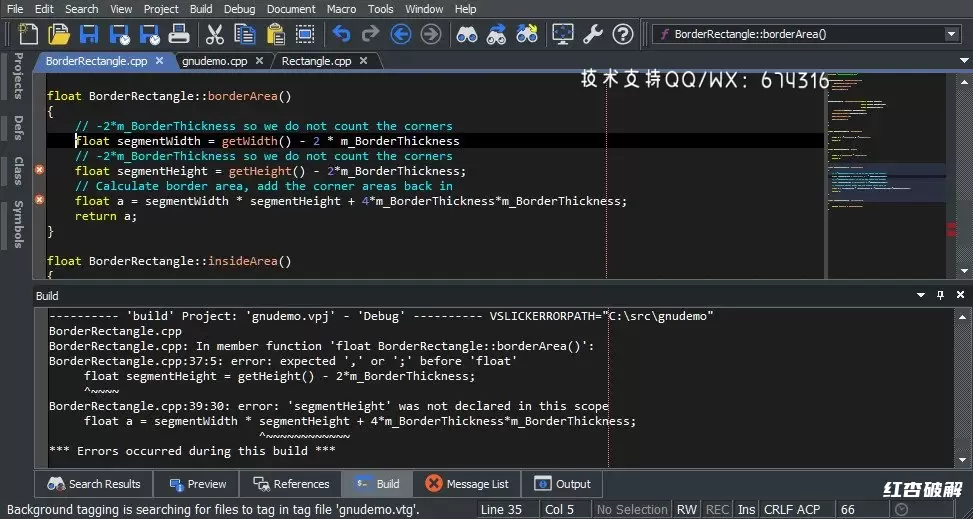This screenshot has width=973, height=519.
Task: Open the Output tab
Action: 562,484
